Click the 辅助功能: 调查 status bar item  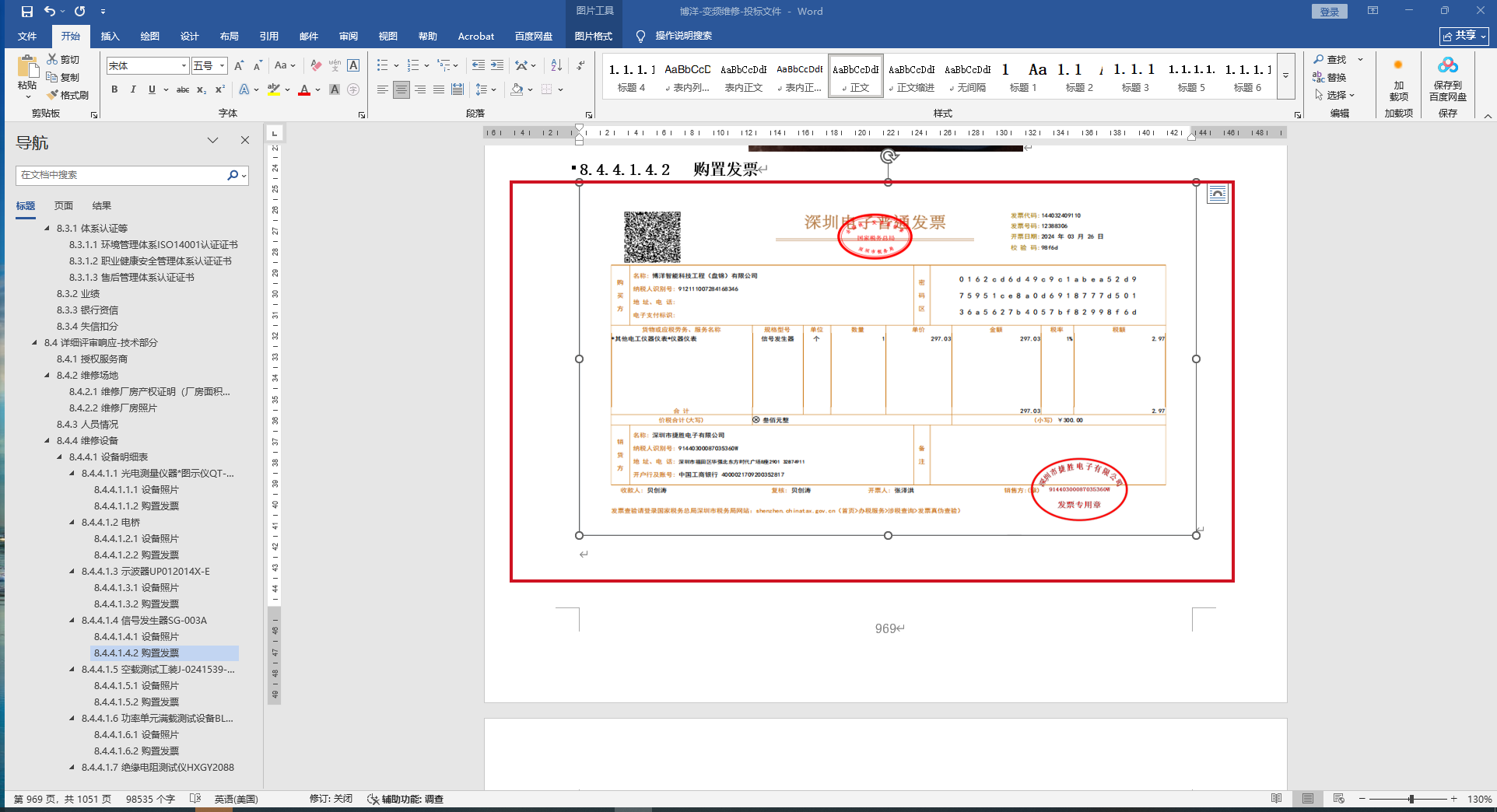pyautogui.click(x=405, y=799)
